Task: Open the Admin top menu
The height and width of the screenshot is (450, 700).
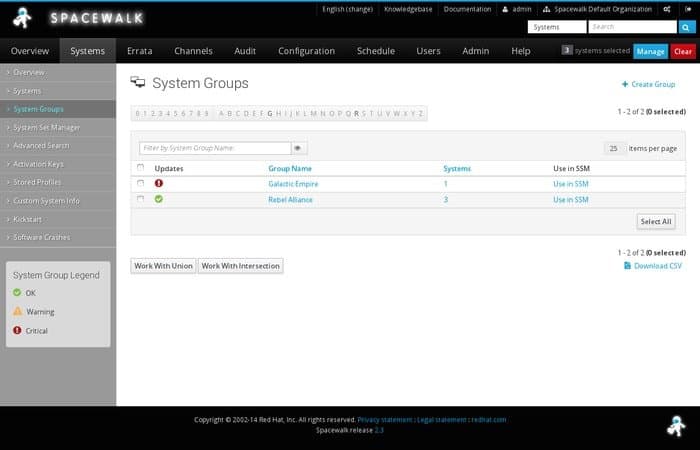Action: (475, 51)
